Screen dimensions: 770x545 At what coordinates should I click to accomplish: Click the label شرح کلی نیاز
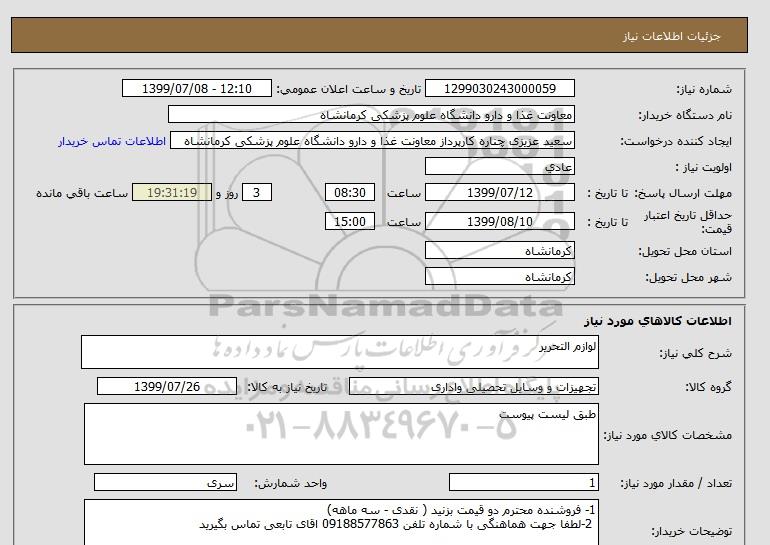pyautogui.click(x=695, y=353)
